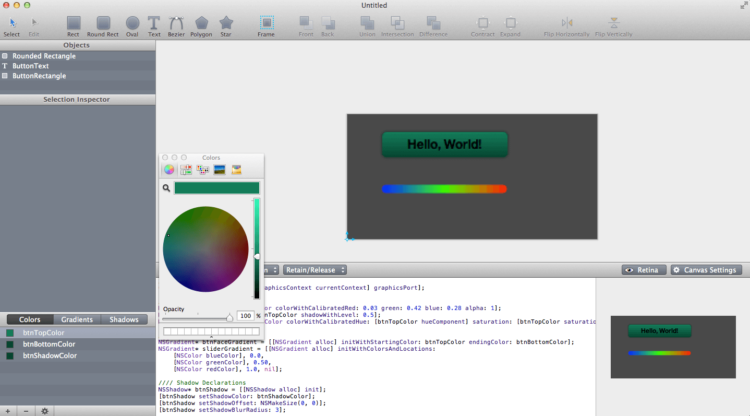The image size is (750, 416).
Task: Select Rounded Rectangle in Objects list
Action: click(77, 56)
